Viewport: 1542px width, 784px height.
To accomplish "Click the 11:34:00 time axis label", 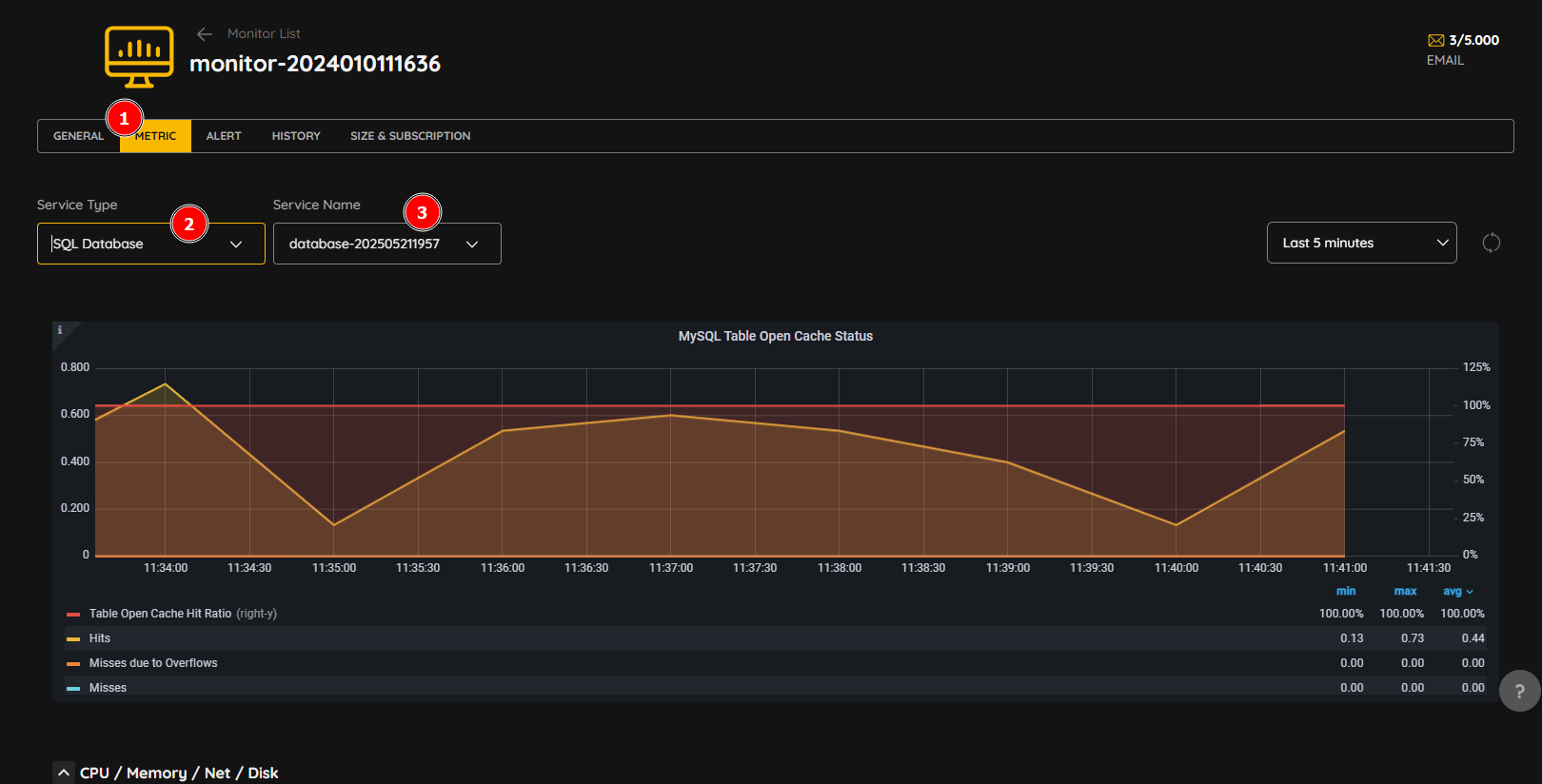I will pos(166,568).
